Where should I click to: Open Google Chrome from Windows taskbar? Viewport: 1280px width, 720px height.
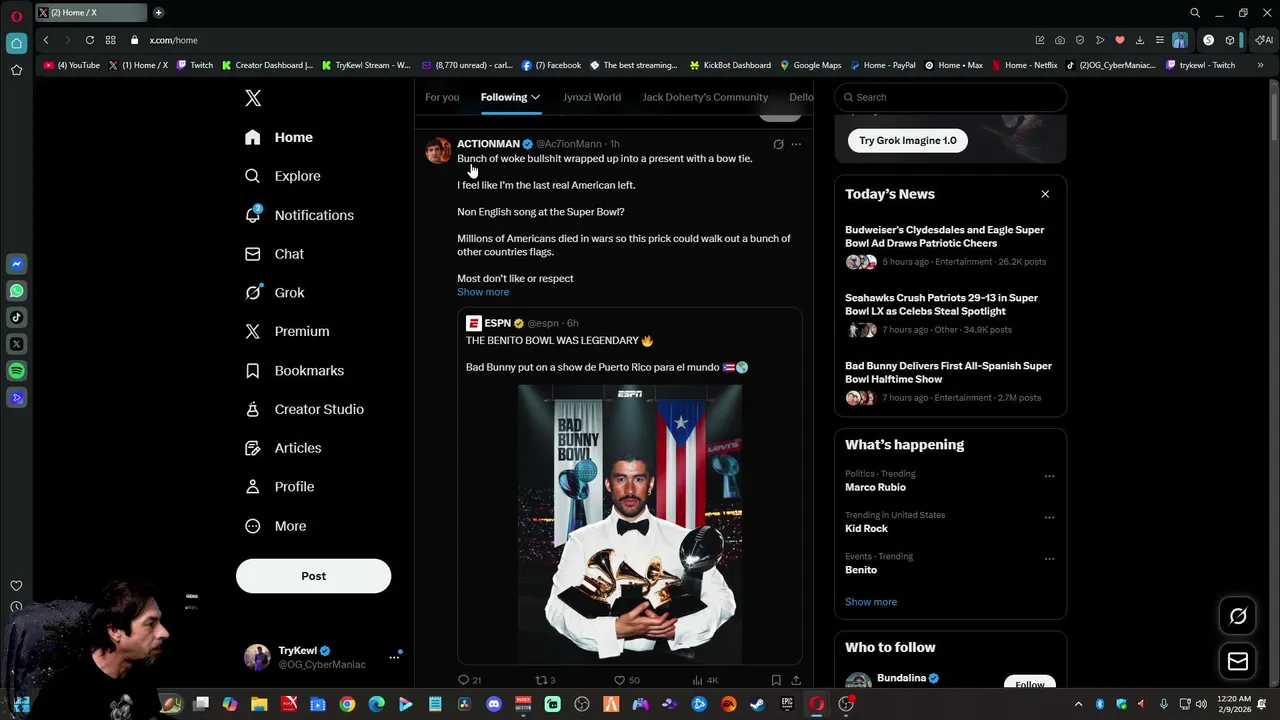[x=347, y=704]
